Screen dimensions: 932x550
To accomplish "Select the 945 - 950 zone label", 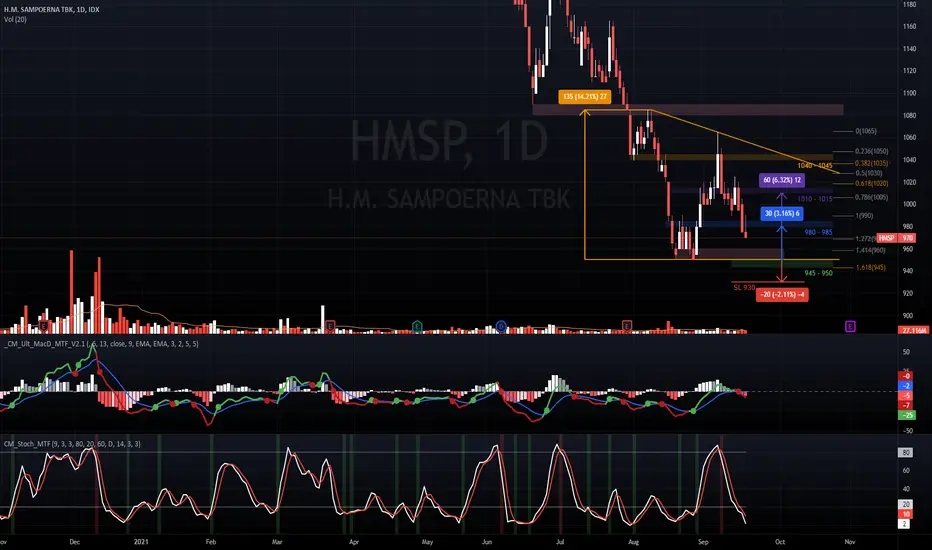I will pyautogui.click(x=818, y=274).
